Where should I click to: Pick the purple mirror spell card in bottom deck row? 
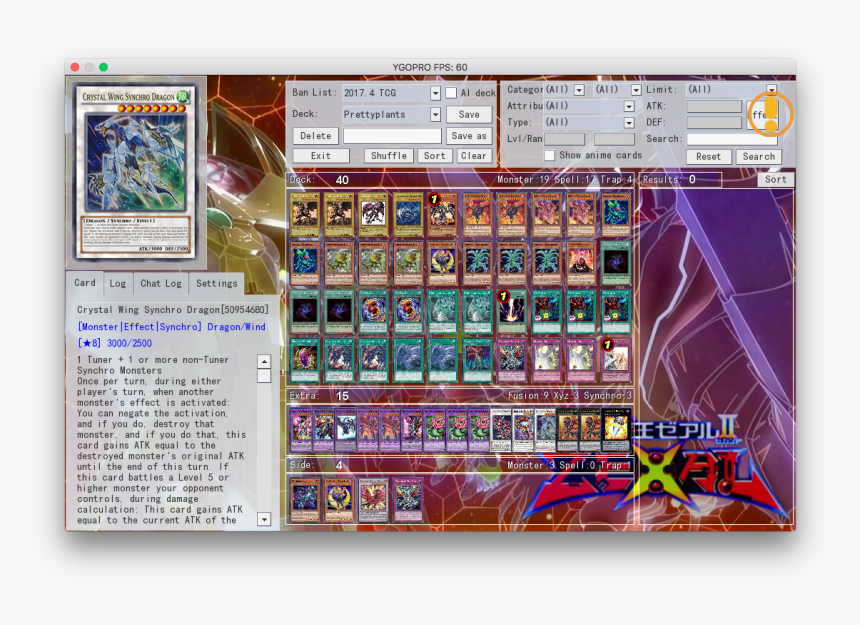pyautogui.click(x=304, y=360)
